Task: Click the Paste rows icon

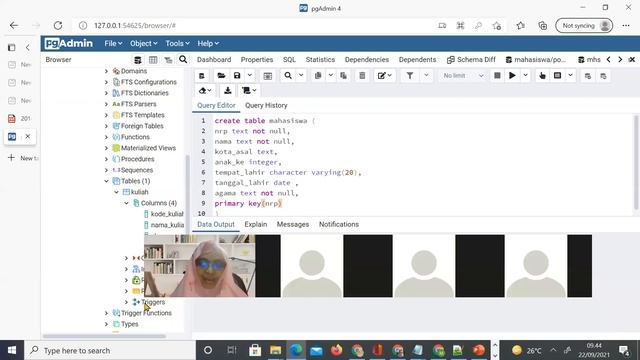Action: tap(343, 76)
